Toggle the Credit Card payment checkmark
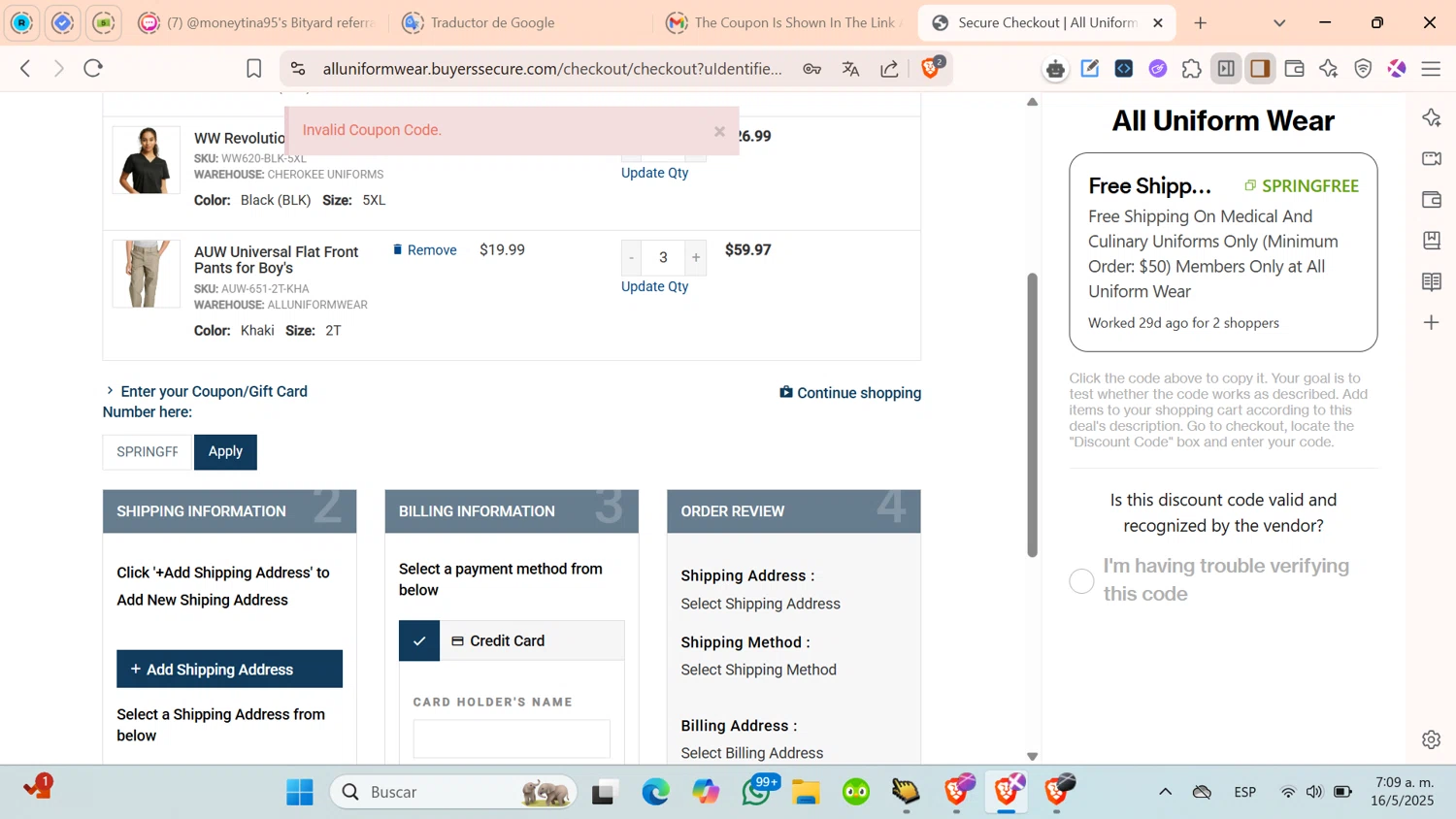This screenshot has width=1456, height=819. coord(419,640)
